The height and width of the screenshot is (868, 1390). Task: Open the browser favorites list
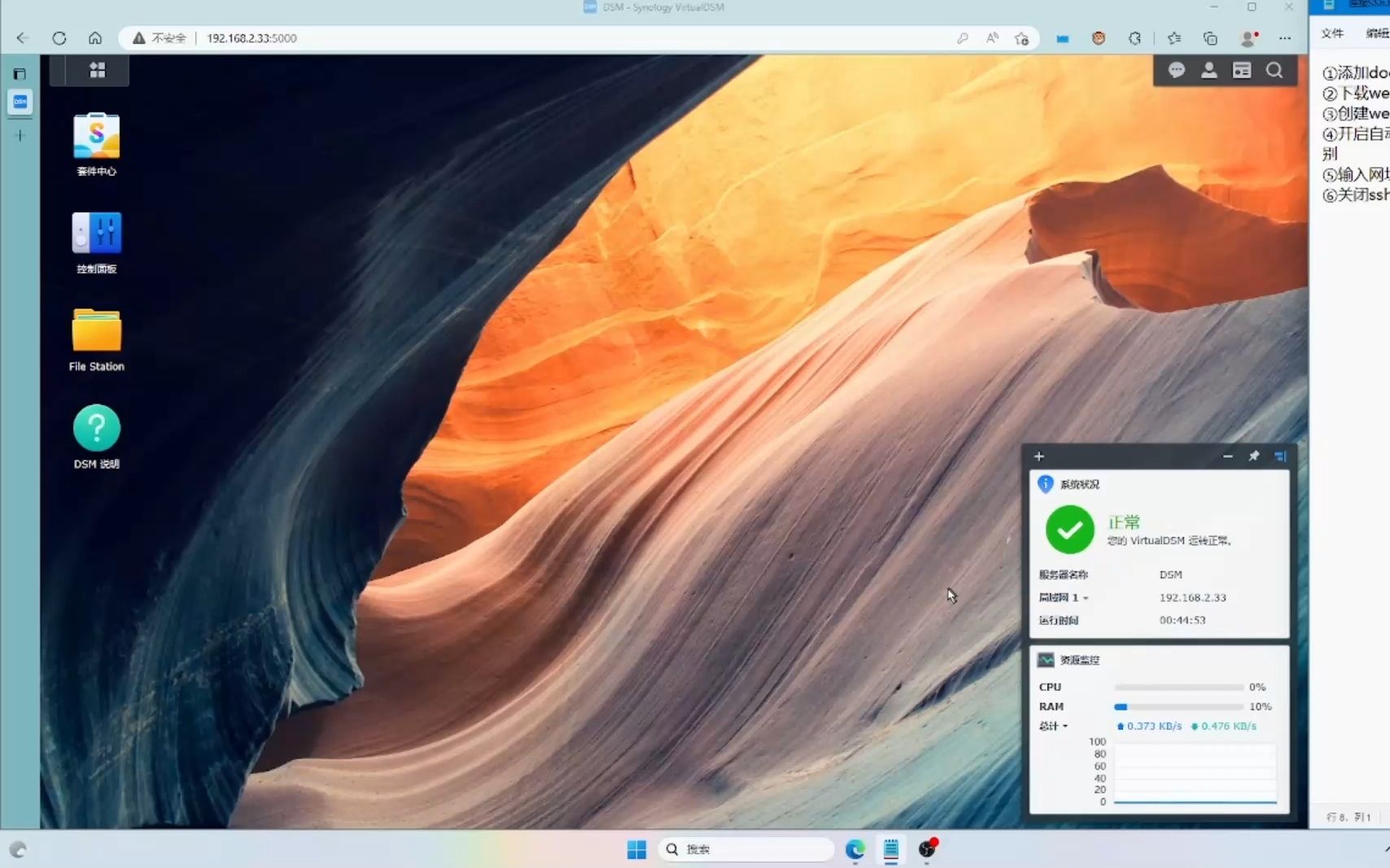click(1174, 38)
